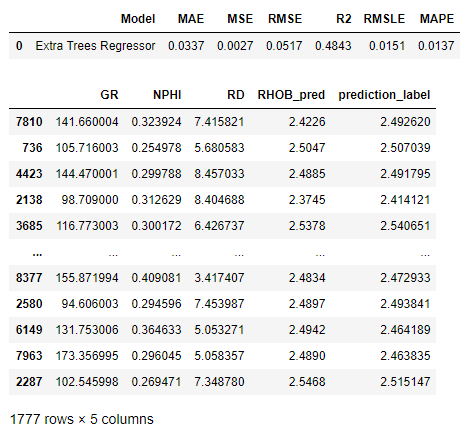Click GR value 155.871994

click(87, 278)
